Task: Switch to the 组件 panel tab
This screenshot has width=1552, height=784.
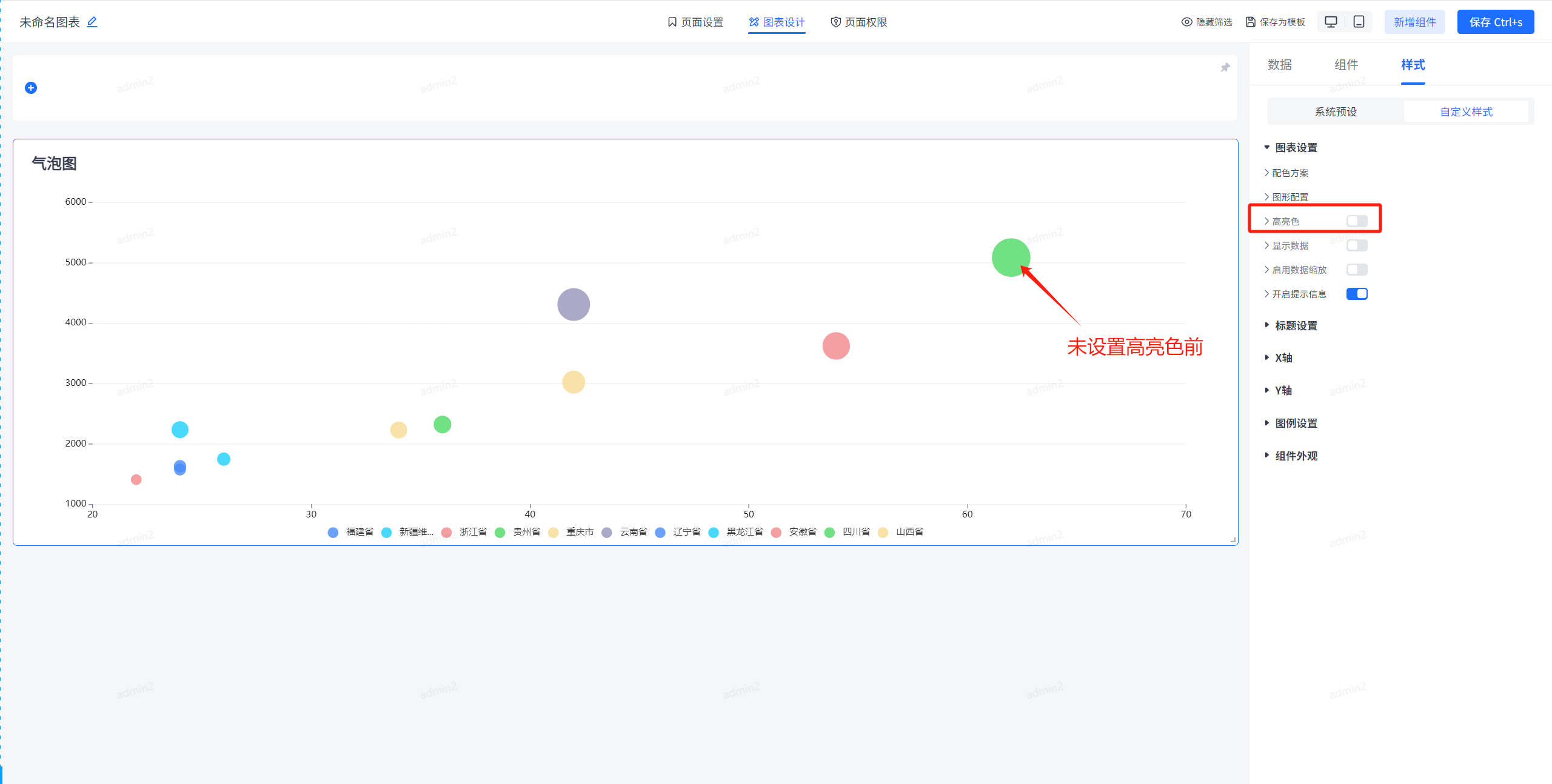Action: pos(1346,65)
